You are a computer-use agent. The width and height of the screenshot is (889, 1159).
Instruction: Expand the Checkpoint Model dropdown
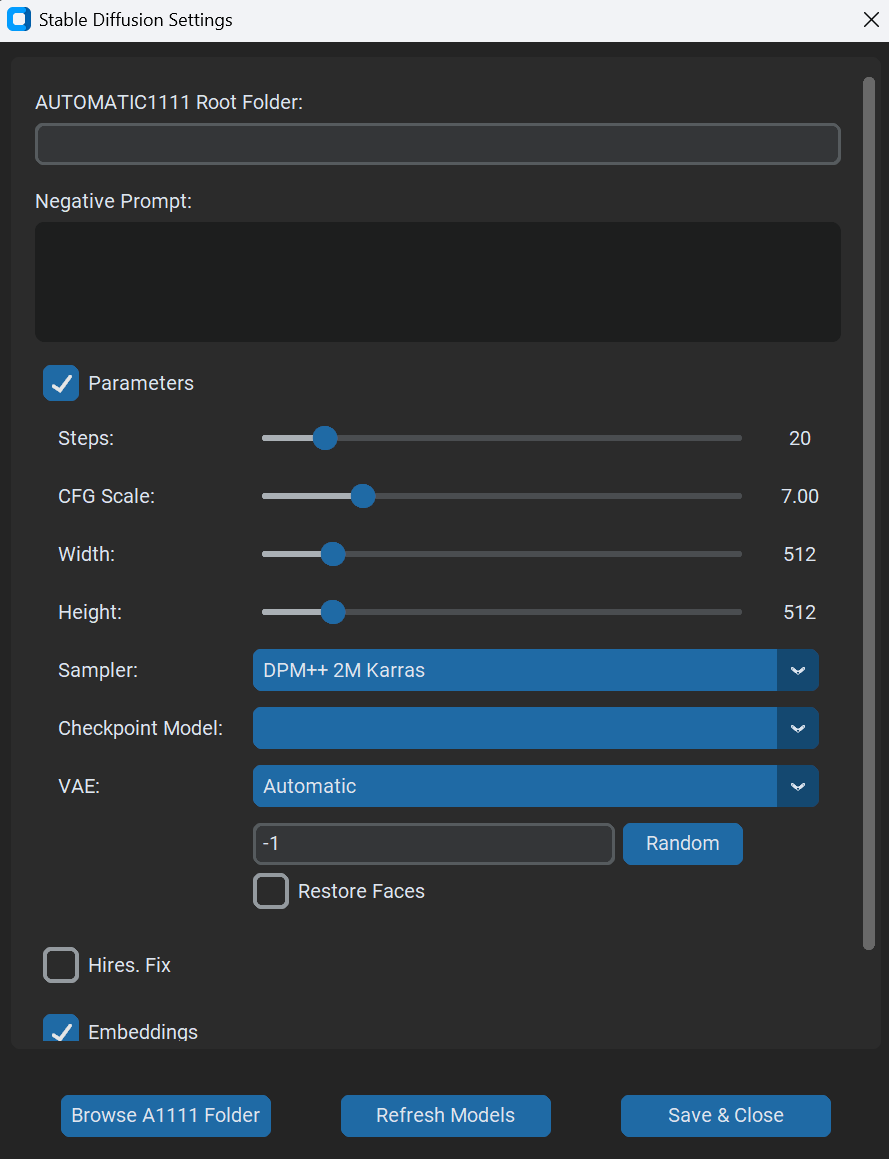(797, 728)
